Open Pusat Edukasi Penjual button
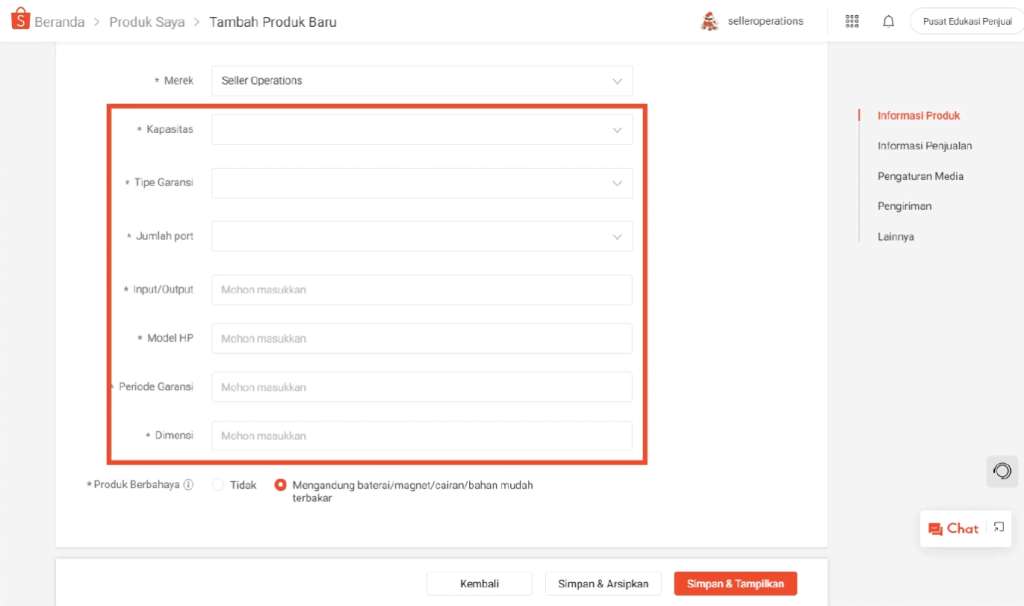This screenshot has width=1024, height=606. (x=967, y=21)
